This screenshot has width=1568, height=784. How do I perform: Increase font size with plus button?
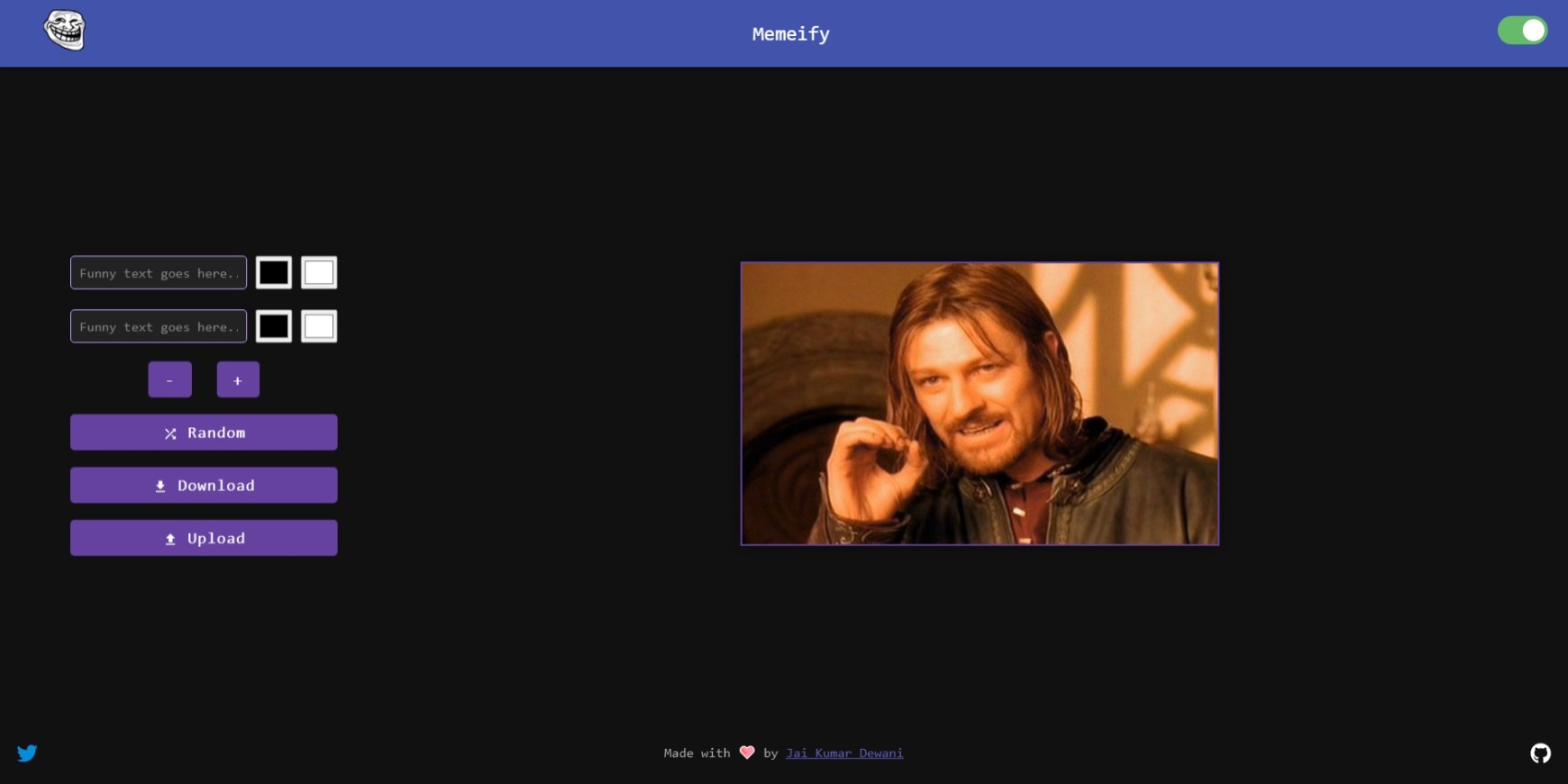(x=238, y=379)
